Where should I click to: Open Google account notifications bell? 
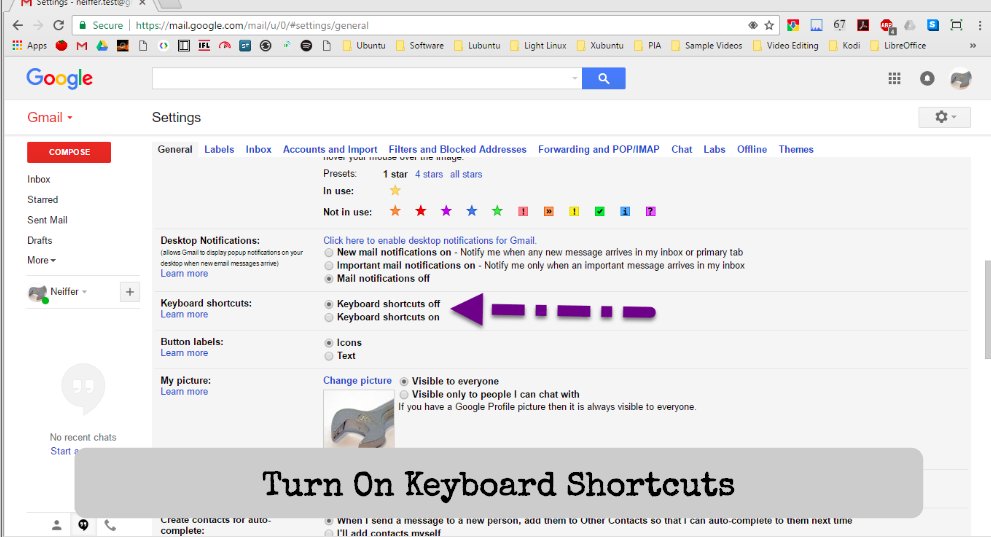tap(927, 78)
